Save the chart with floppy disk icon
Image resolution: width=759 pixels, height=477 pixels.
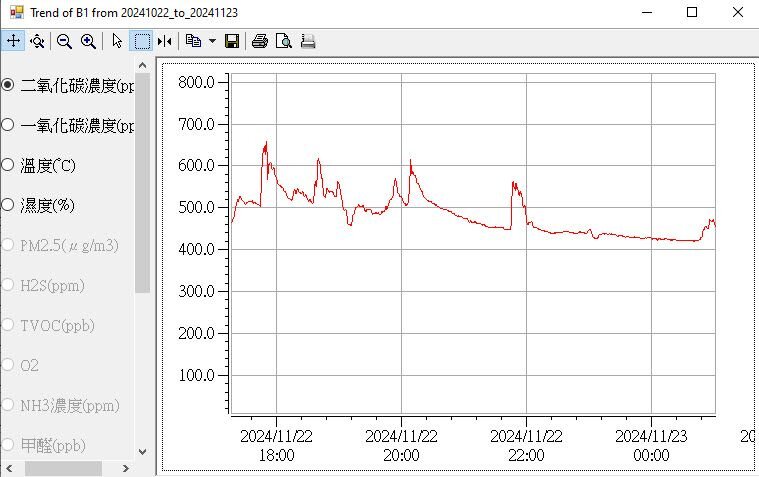tap(232, 41)
